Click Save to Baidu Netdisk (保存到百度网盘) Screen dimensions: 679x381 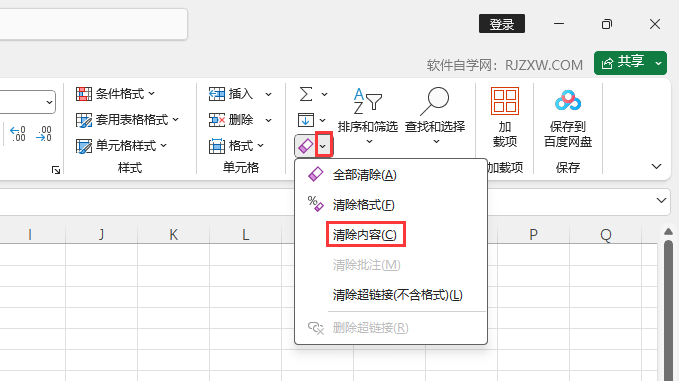[568, 118]
